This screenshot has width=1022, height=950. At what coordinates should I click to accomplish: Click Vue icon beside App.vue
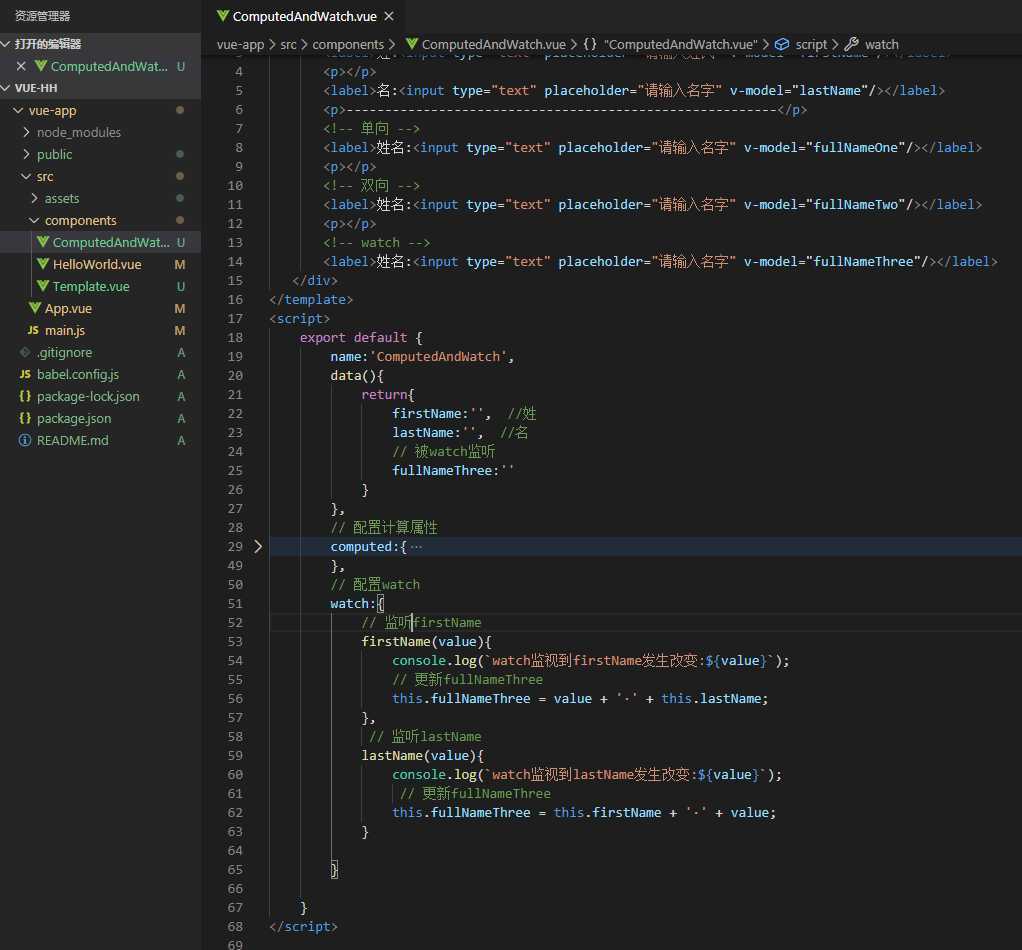tap(35, 308)
